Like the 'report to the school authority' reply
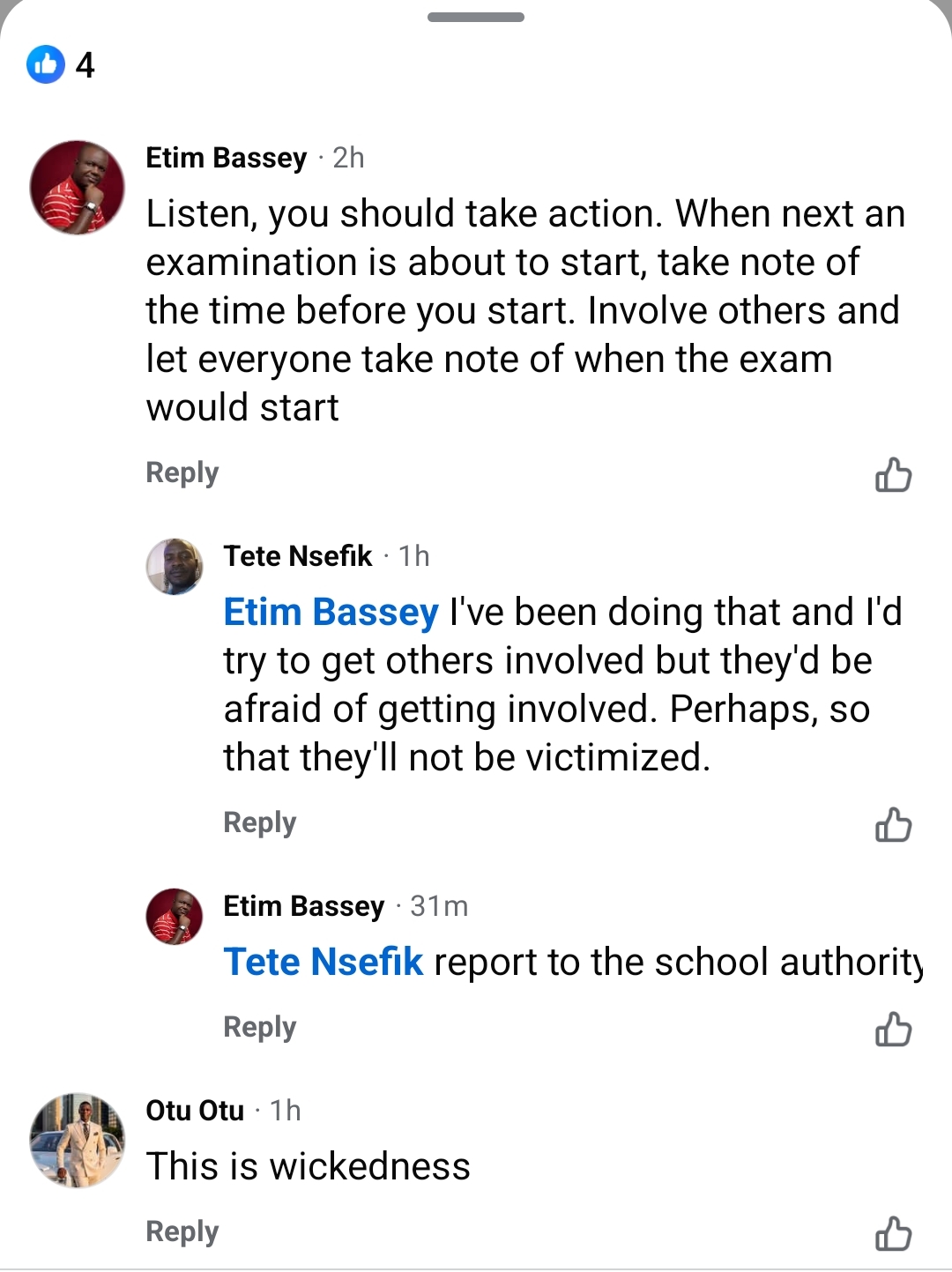The height and width of the screenshot is (1272, 952). click(x=892, y=1030)
